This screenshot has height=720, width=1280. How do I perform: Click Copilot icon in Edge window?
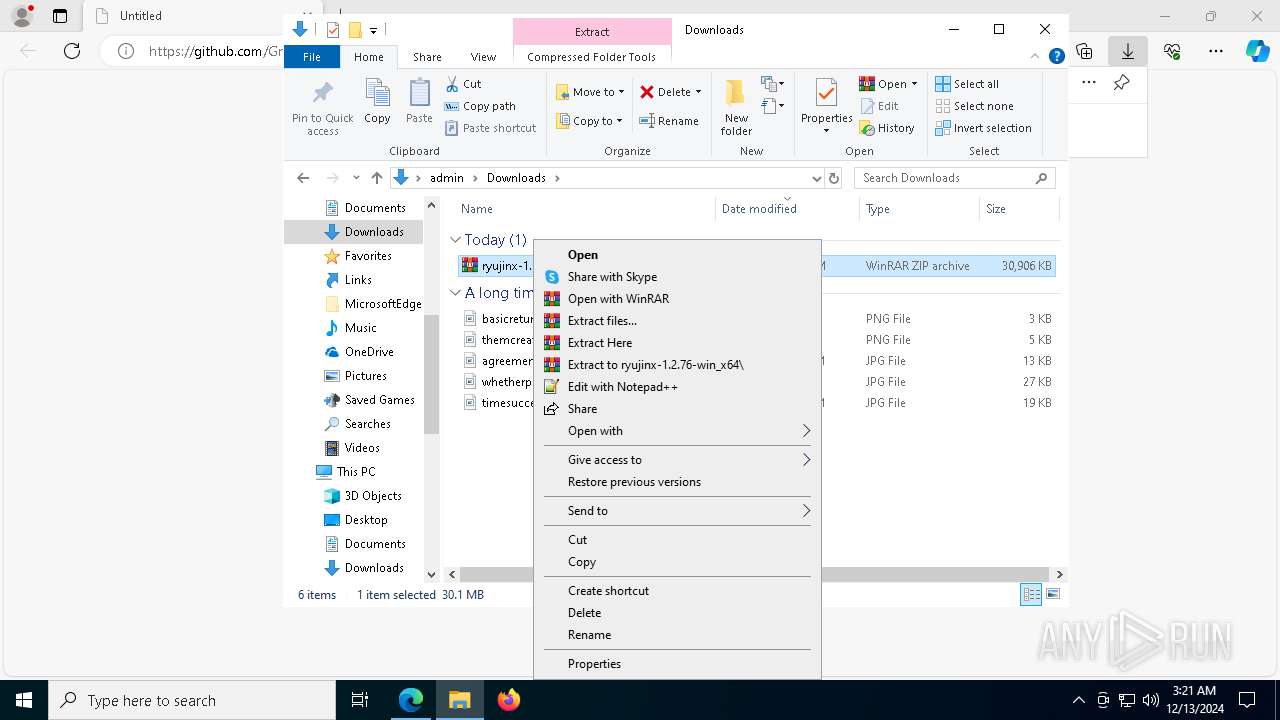click(1257, 51)
